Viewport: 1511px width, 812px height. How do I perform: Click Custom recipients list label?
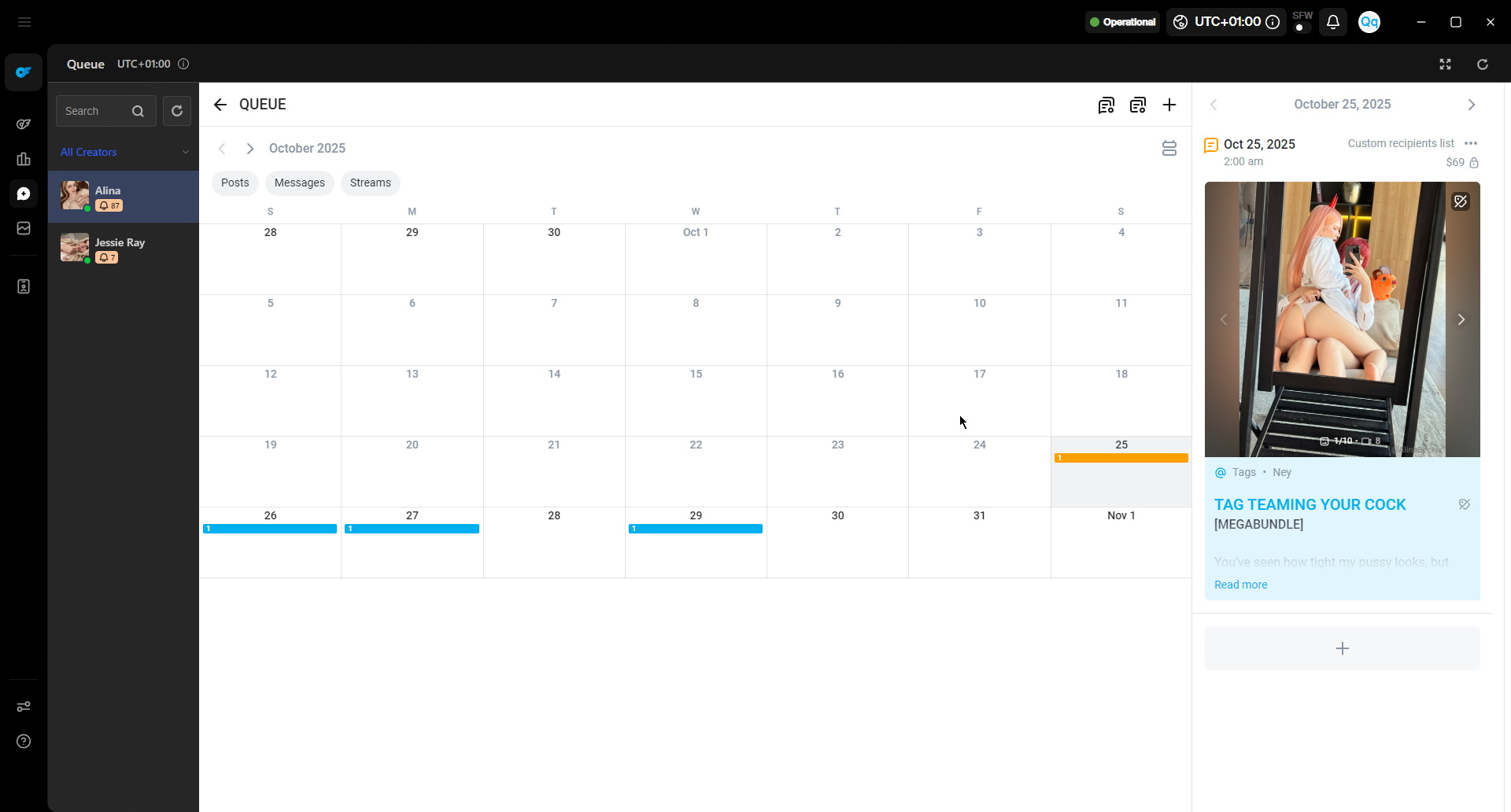[x=1401, y=143]
